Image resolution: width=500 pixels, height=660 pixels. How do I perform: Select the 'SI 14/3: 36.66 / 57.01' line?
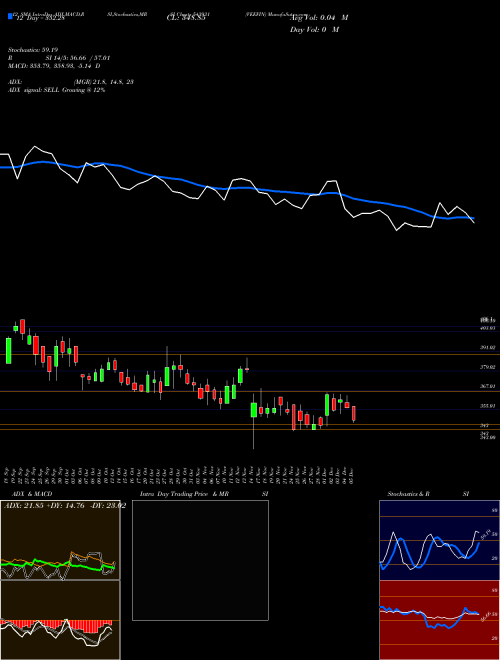[78, 58]
